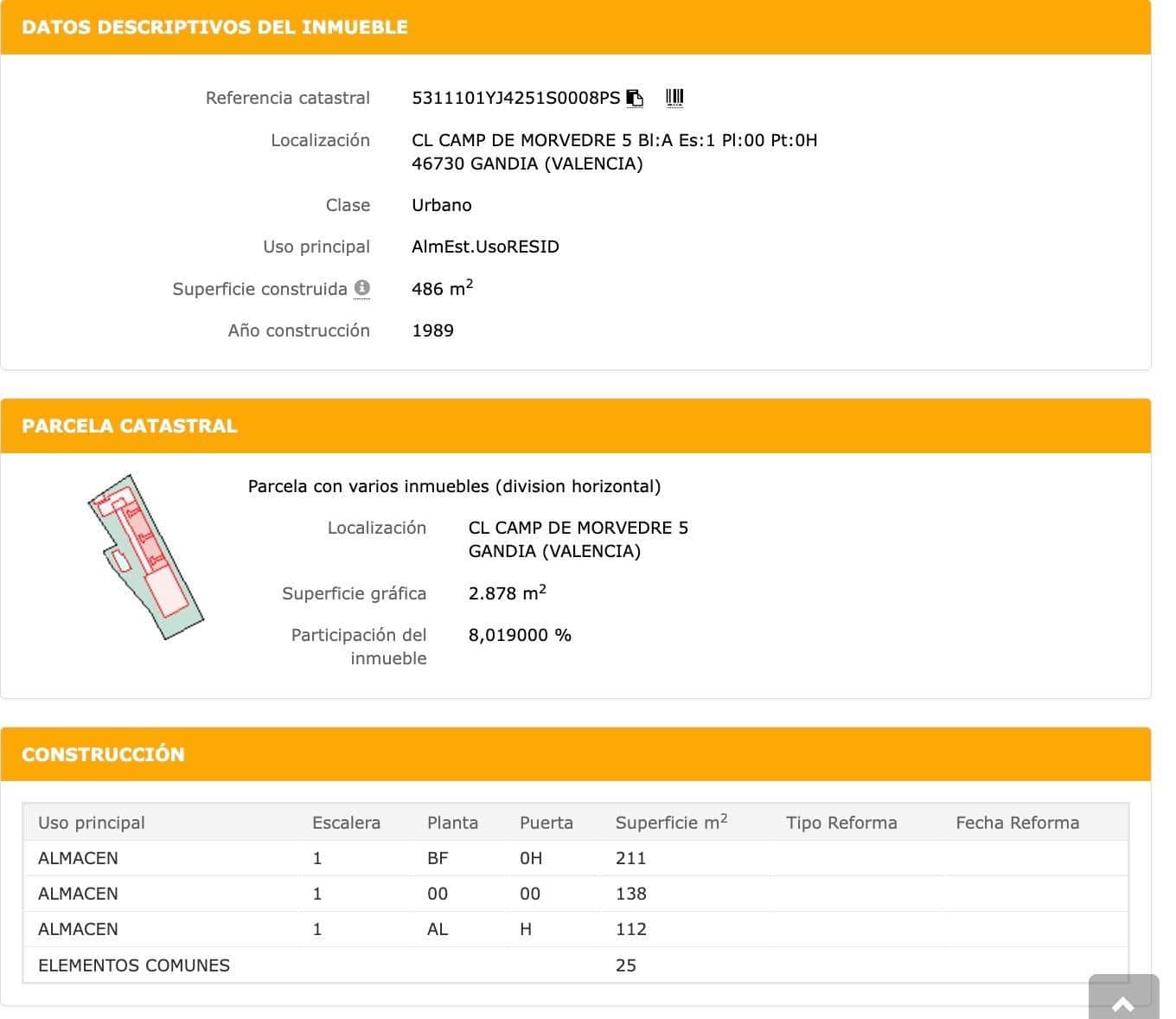Click the Superficie construida label

click(259, 289)
